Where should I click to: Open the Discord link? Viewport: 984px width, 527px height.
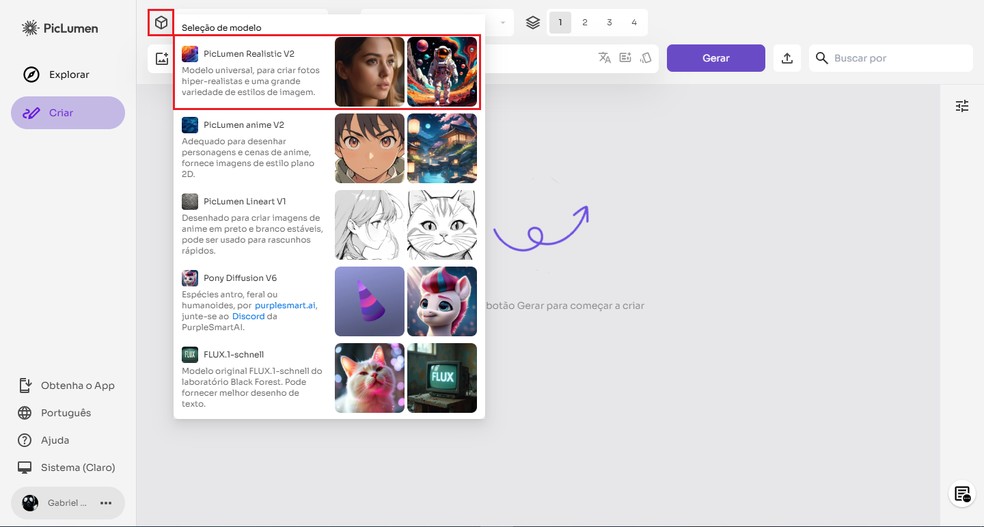pos(249,316)
